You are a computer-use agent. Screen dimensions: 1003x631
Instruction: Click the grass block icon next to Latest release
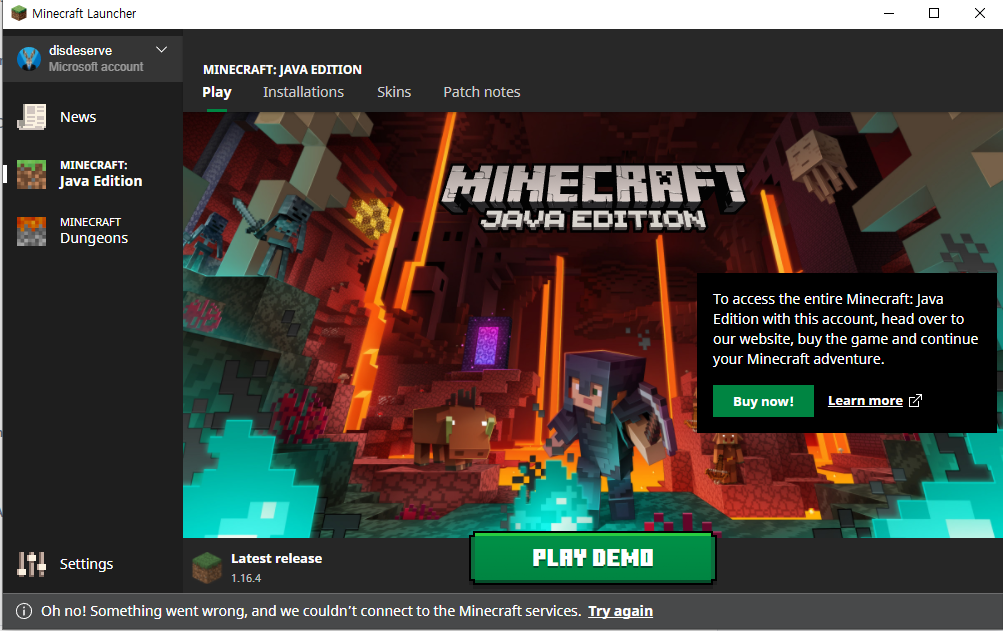pos(207,568)
